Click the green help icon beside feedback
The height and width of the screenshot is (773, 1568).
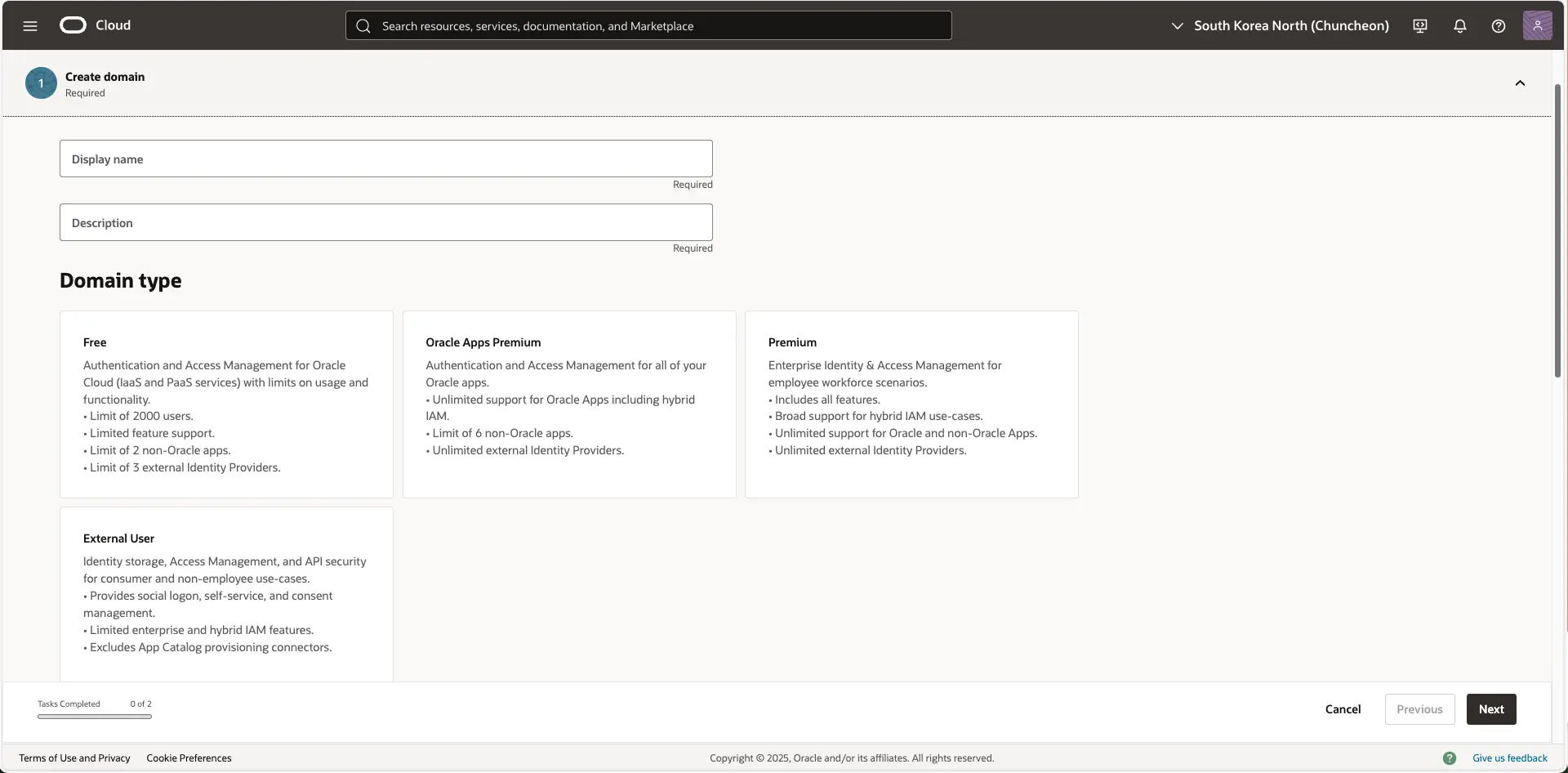pos(1450,758)
